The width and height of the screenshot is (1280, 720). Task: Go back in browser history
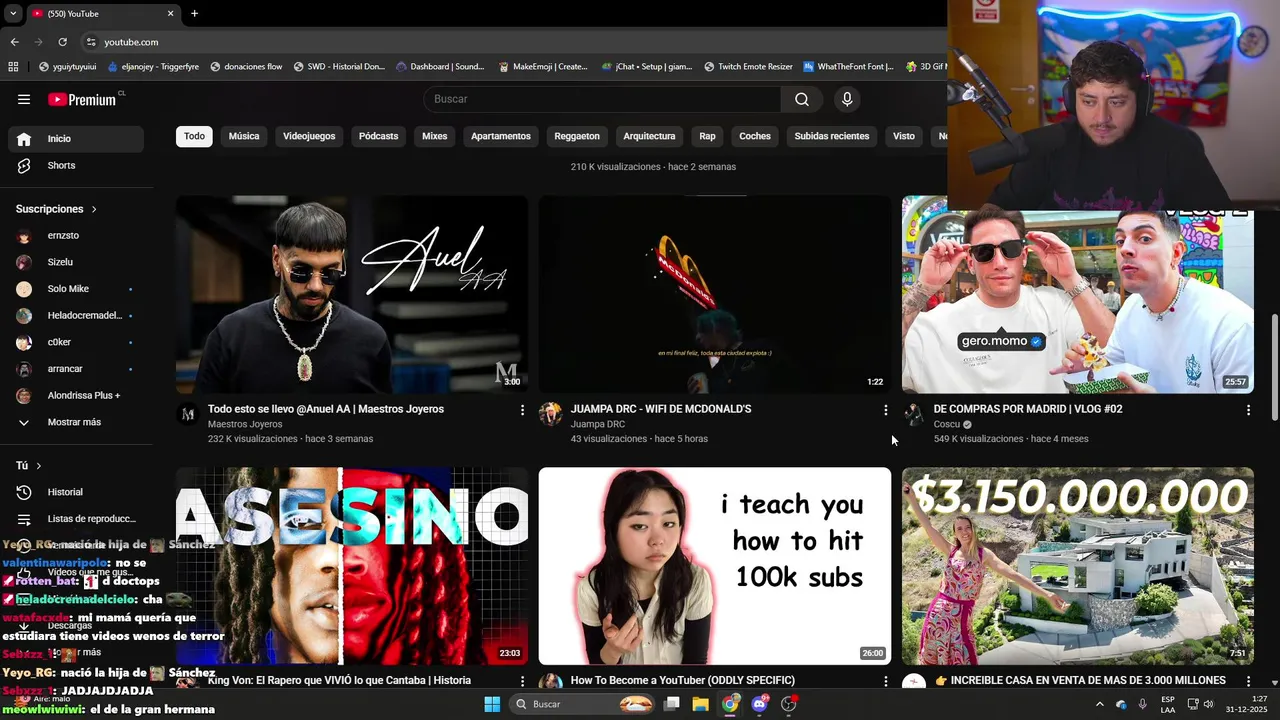[14, 42]
